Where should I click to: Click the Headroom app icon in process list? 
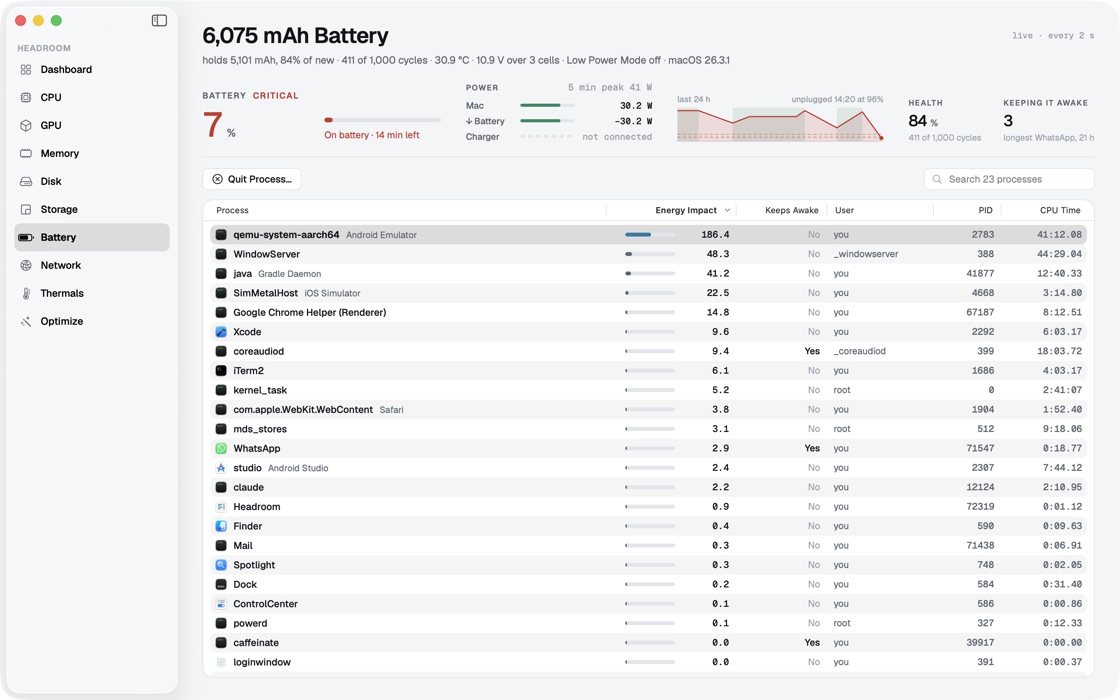click(x=221, y=506)
